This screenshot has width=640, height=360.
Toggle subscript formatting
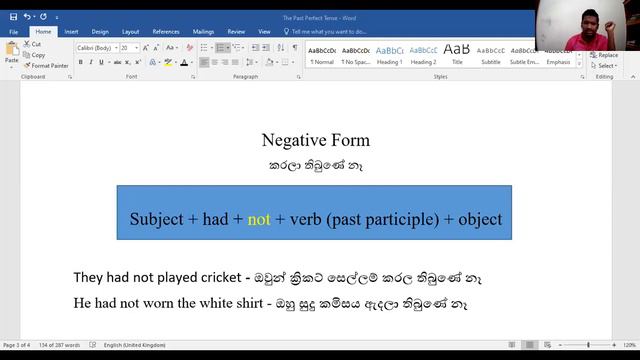(x=128, y=62)
